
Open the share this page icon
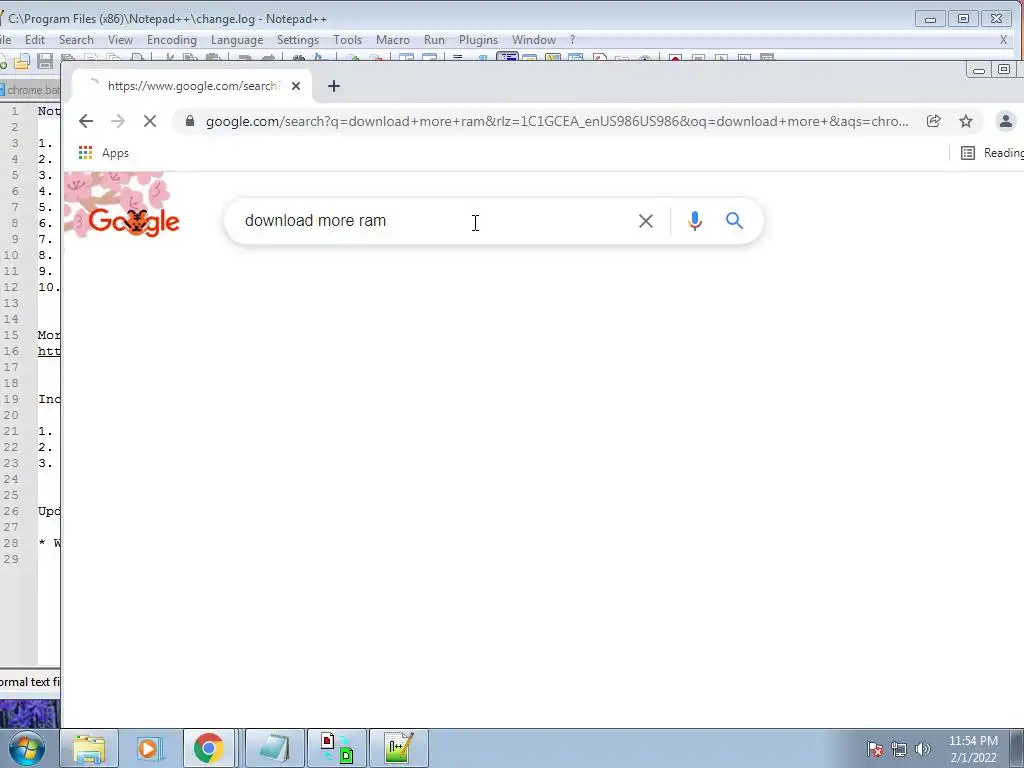(x=933, y=121)
